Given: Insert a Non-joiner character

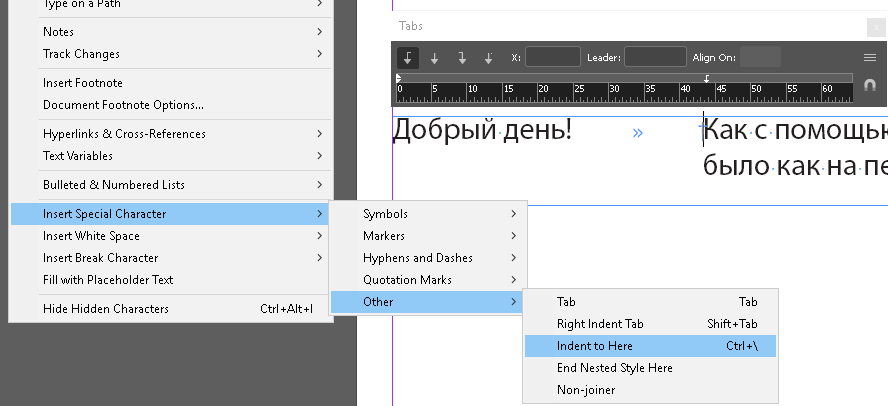Looking at the screenshot, I should (650, 390).
